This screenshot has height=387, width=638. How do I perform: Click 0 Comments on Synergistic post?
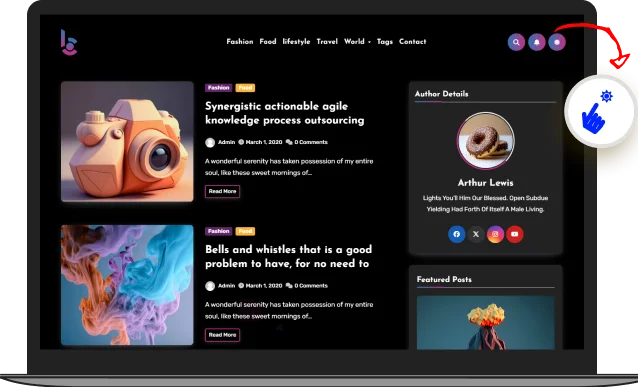pos(311,142)
